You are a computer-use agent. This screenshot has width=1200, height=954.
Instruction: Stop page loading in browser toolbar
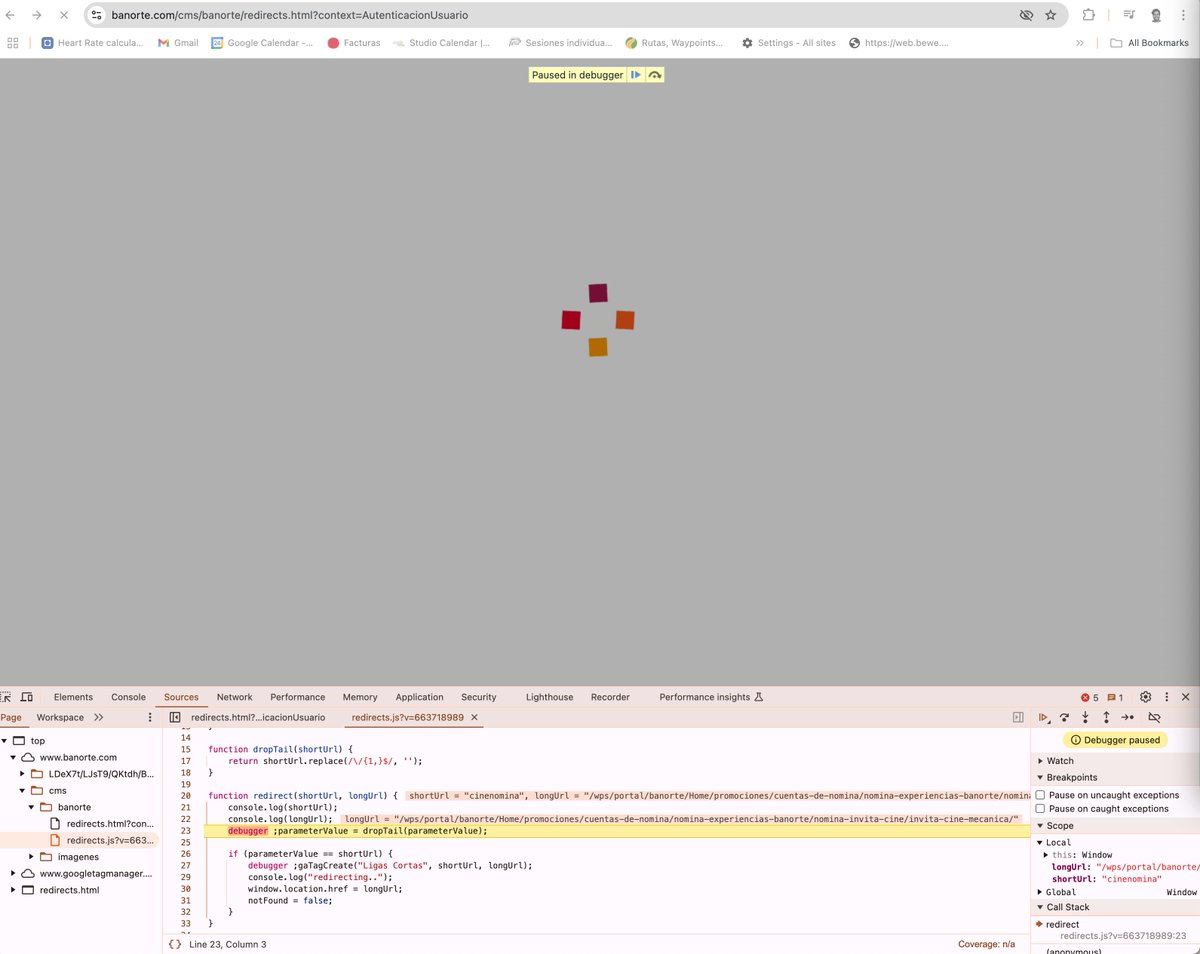coord(63,15)
